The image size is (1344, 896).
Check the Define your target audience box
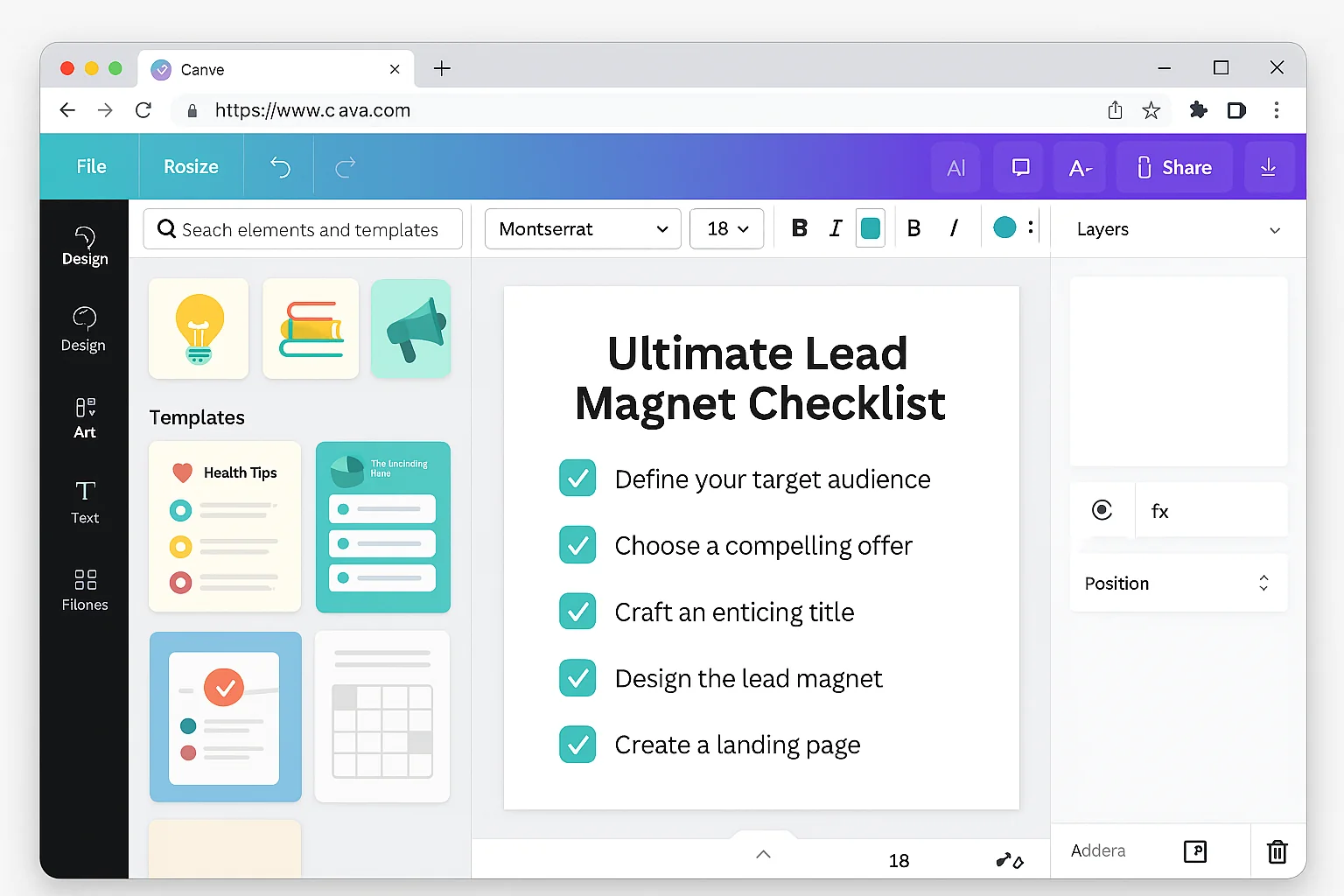577,479
